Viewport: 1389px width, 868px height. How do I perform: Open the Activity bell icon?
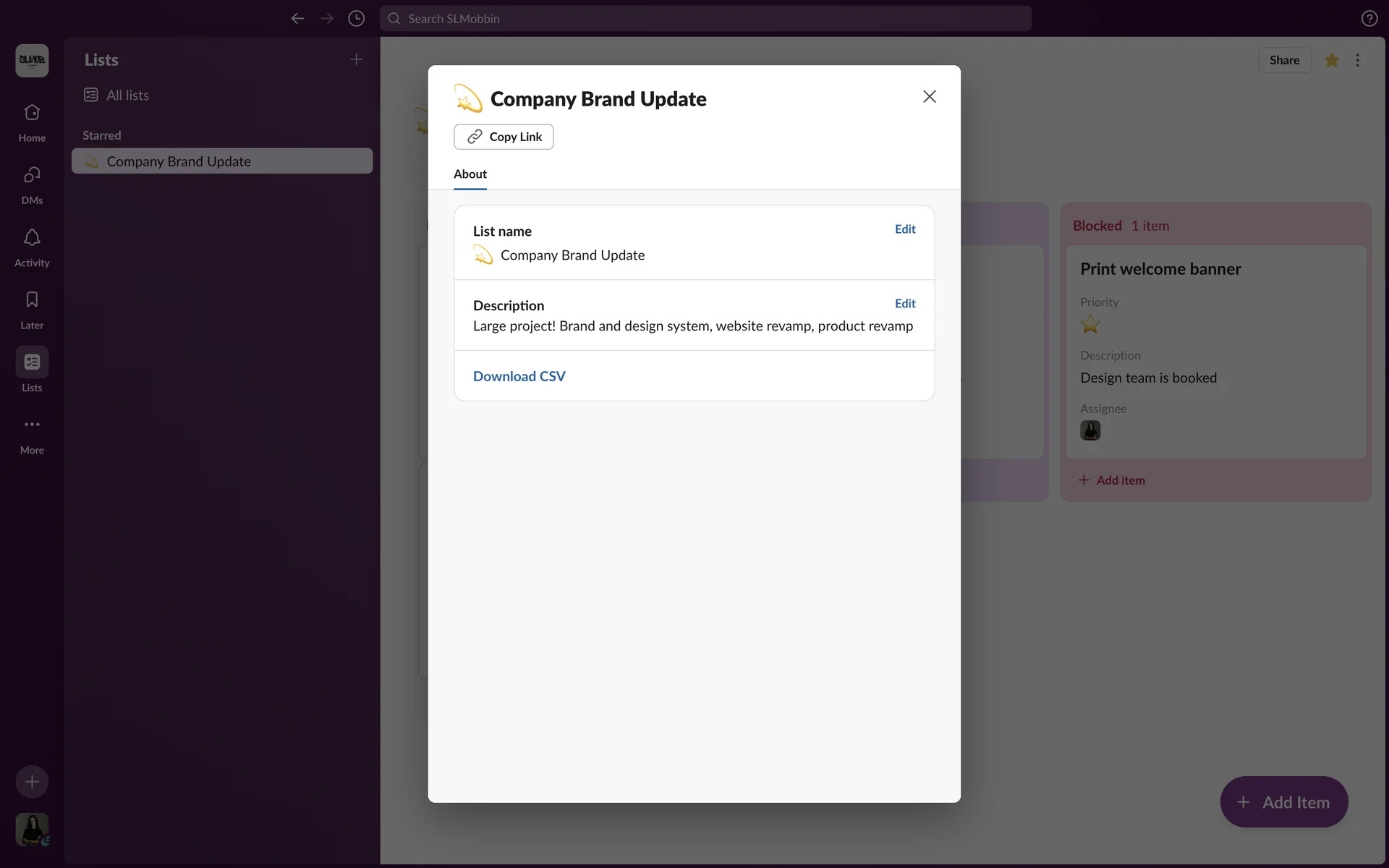pos(32,246)
